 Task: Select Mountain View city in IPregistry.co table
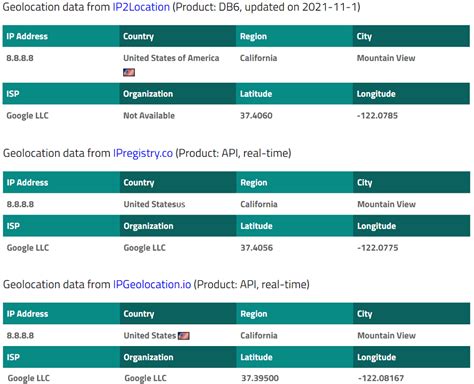point(386,204)
